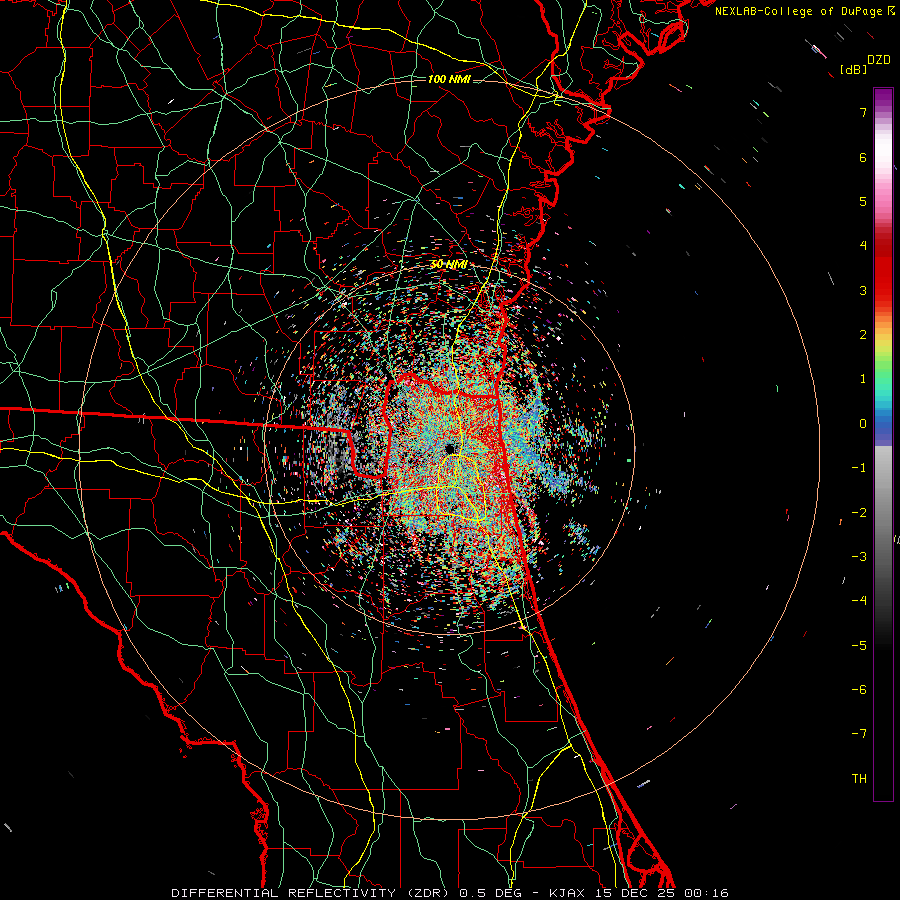Click the -5 value on color scale
This screenshot has height=900, width=900.
(x=859, y=645)
